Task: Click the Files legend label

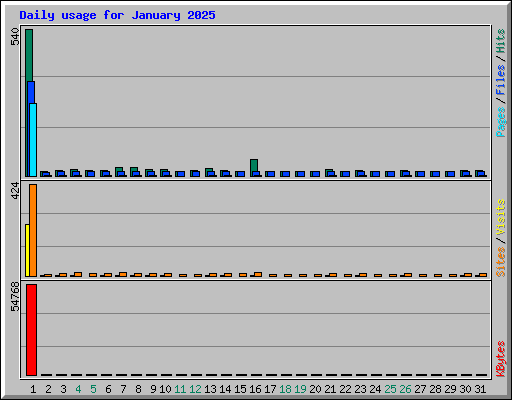Action: click(x=501, y=80)
